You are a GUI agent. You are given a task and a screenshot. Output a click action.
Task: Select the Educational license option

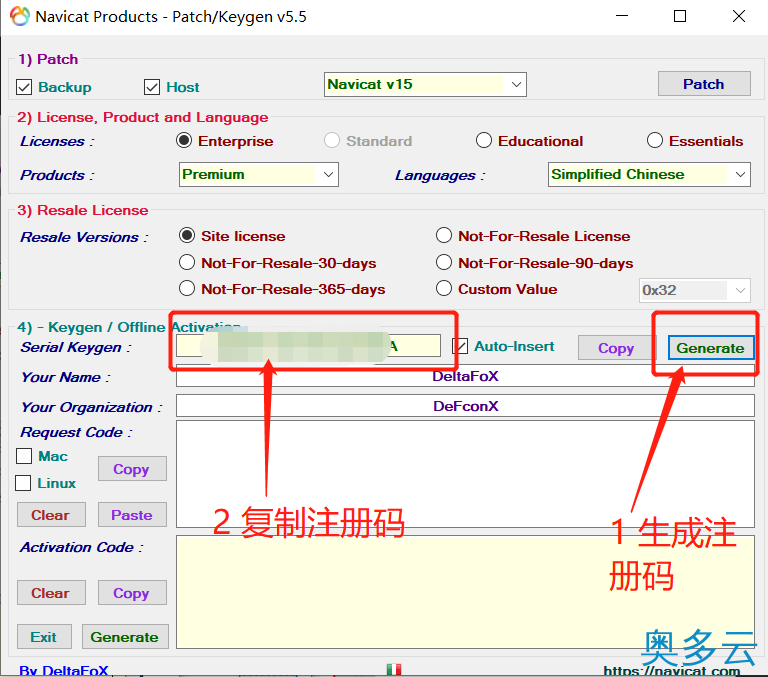[483, 141]
